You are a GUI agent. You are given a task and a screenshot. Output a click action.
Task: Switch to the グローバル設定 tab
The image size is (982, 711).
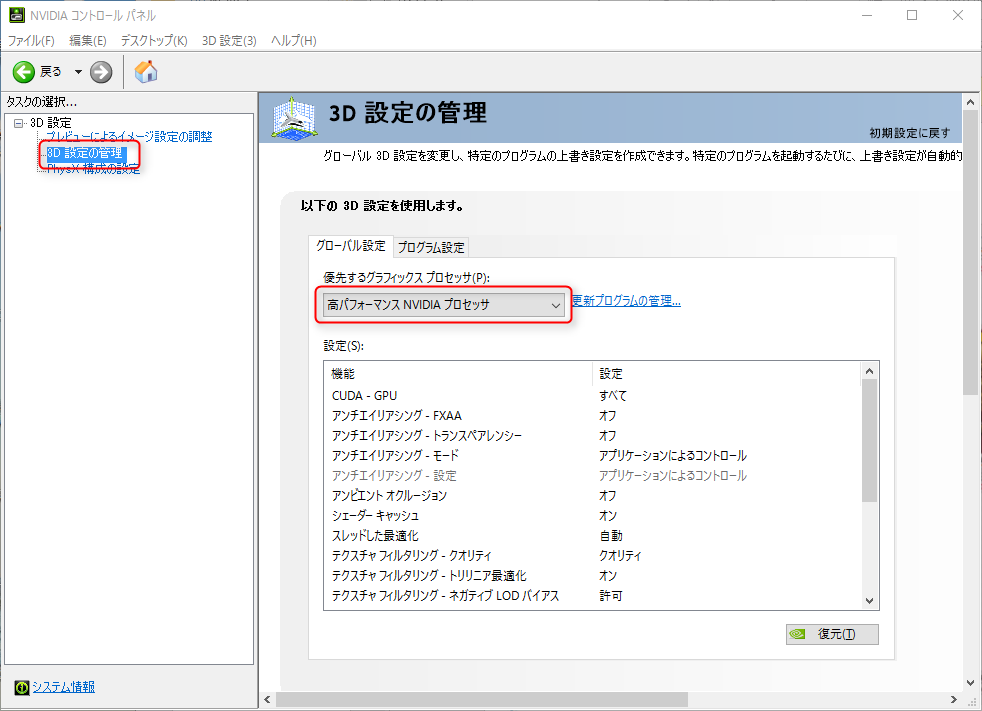[351, 246]
